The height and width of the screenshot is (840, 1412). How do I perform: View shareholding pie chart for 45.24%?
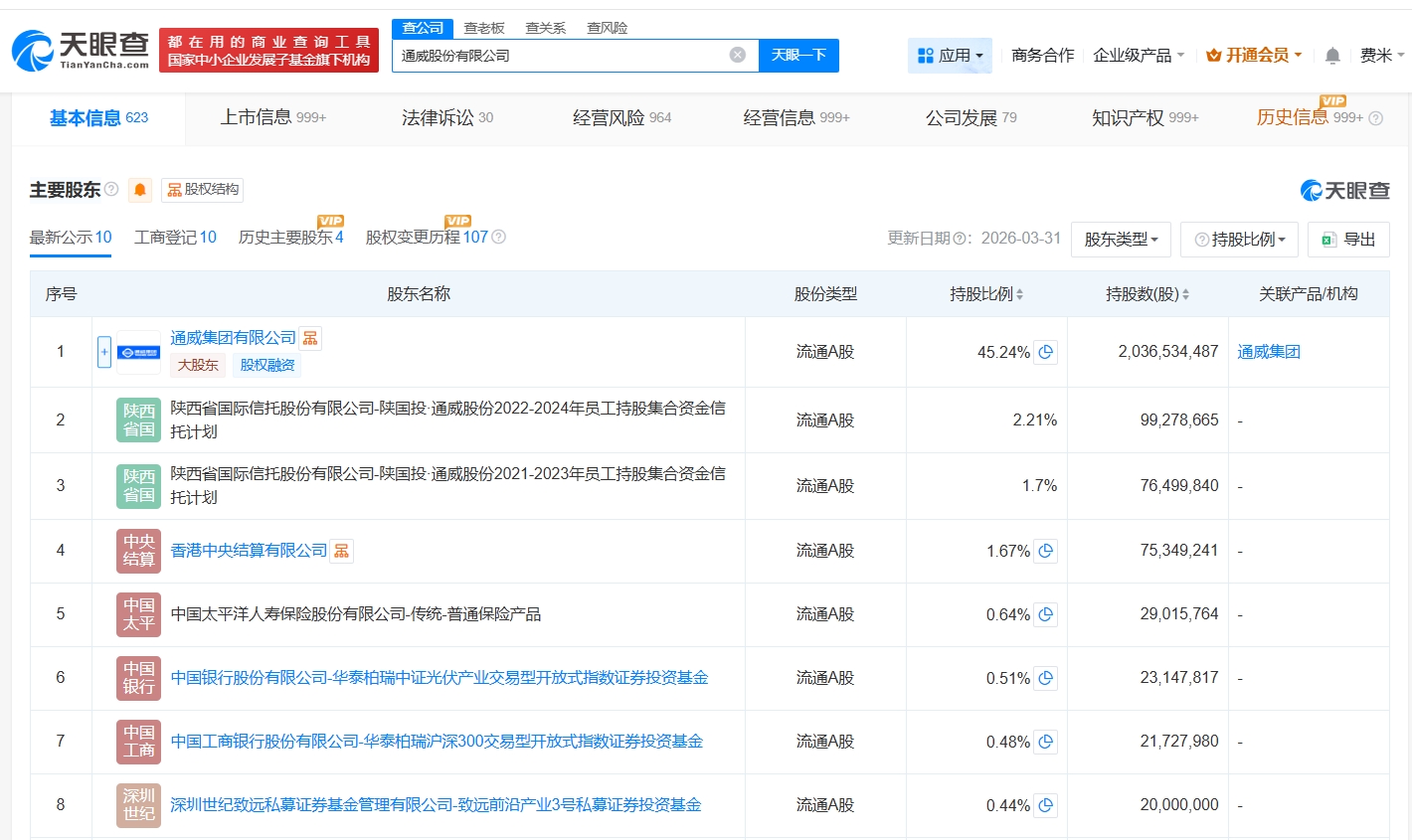[x=1045, y=352]
